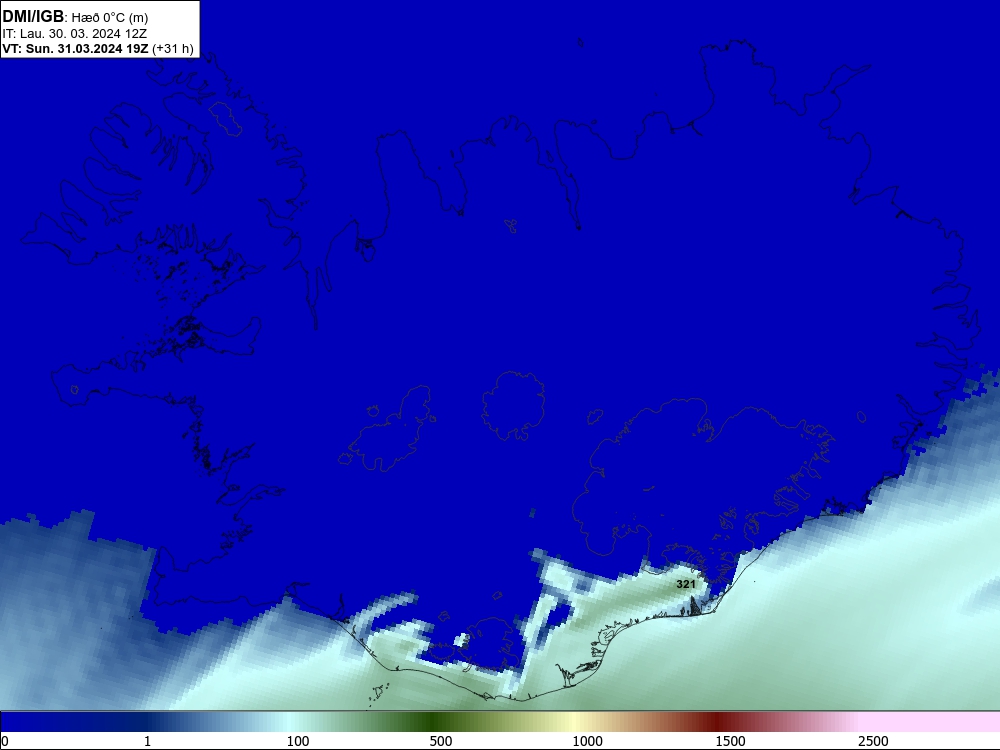
Task: Click the 0 label on the color scale
Action: [5, 741]
